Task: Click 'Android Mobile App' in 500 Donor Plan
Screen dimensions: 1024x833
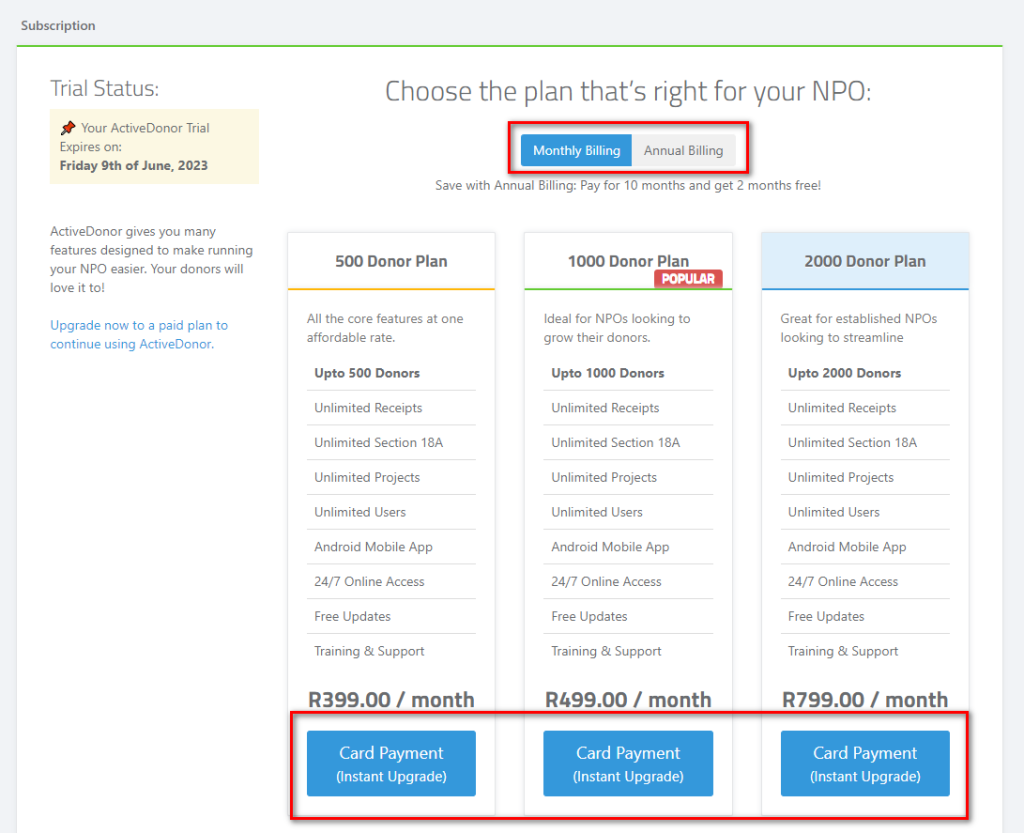Action: tap(391, 547)
